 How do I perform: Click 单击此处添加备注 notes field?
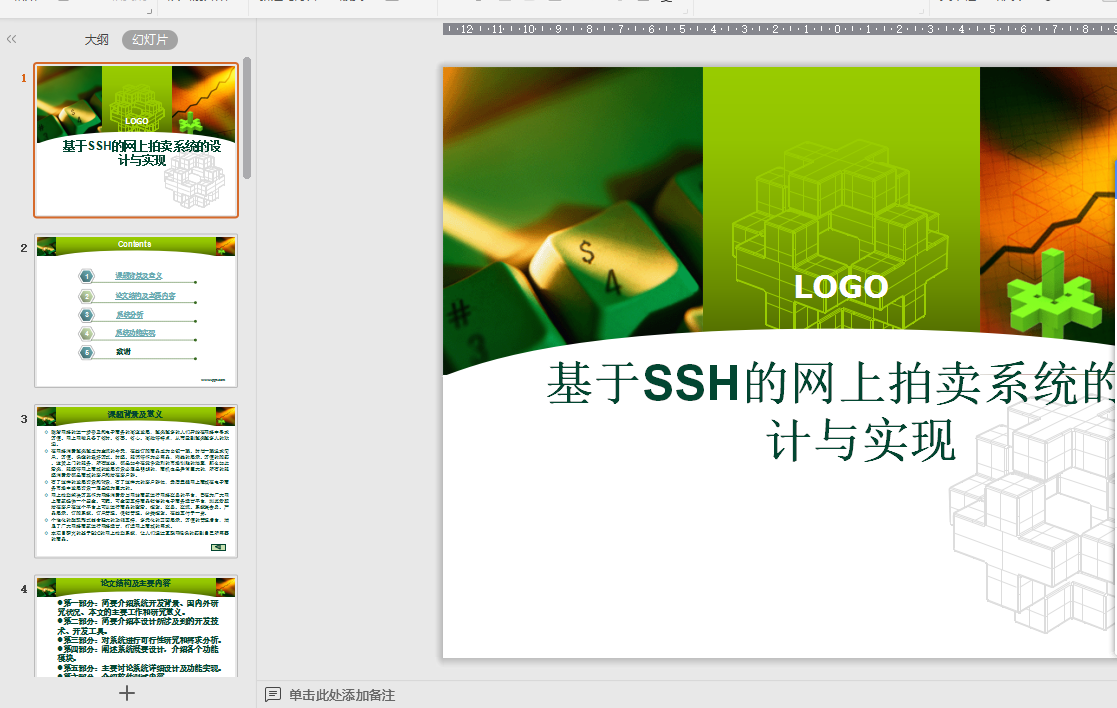coord(342,695)
